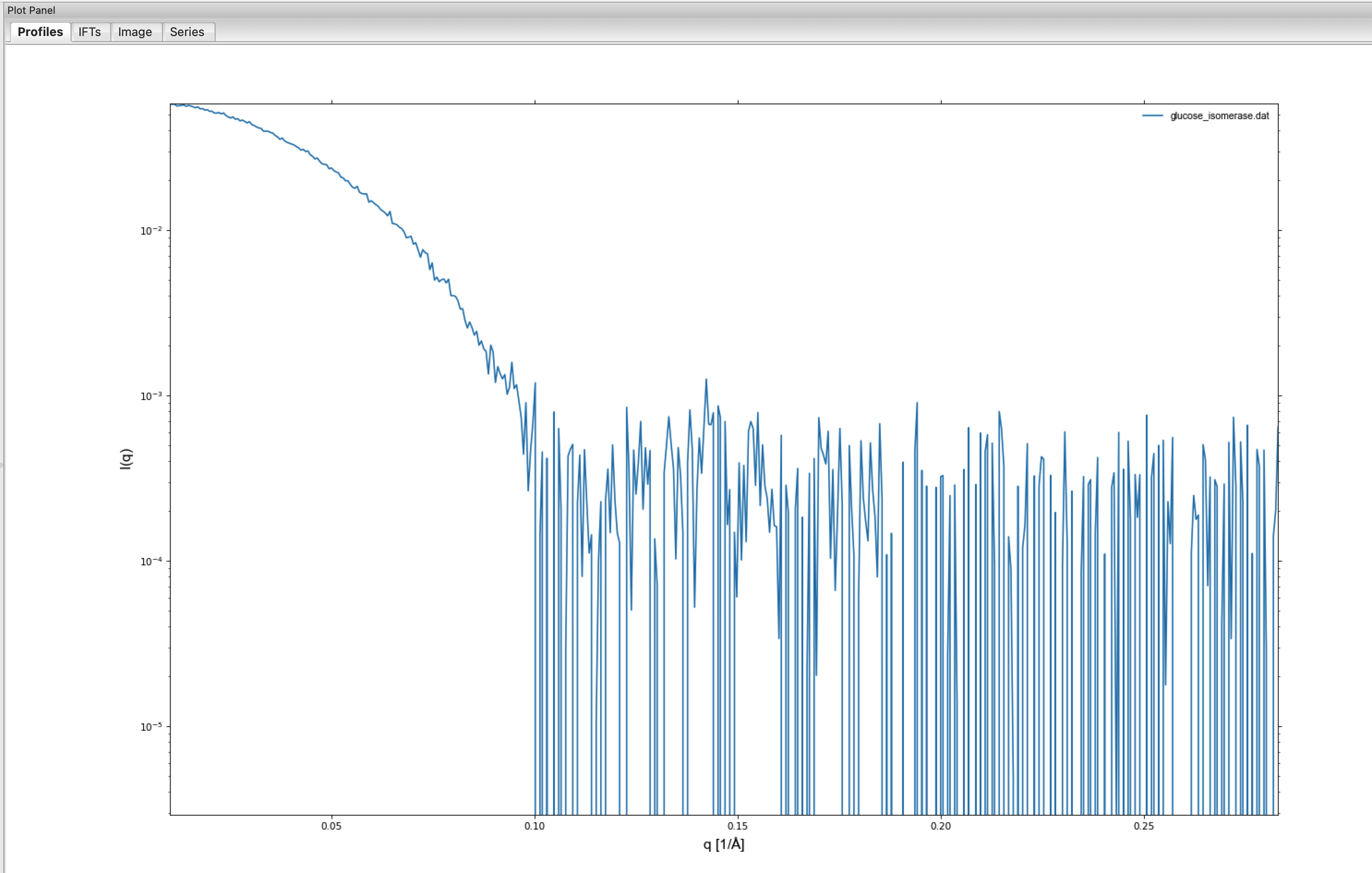Click the 0.10 x-axis tick label
Viewport: 1372px width, 873px height.
[535, 826]
